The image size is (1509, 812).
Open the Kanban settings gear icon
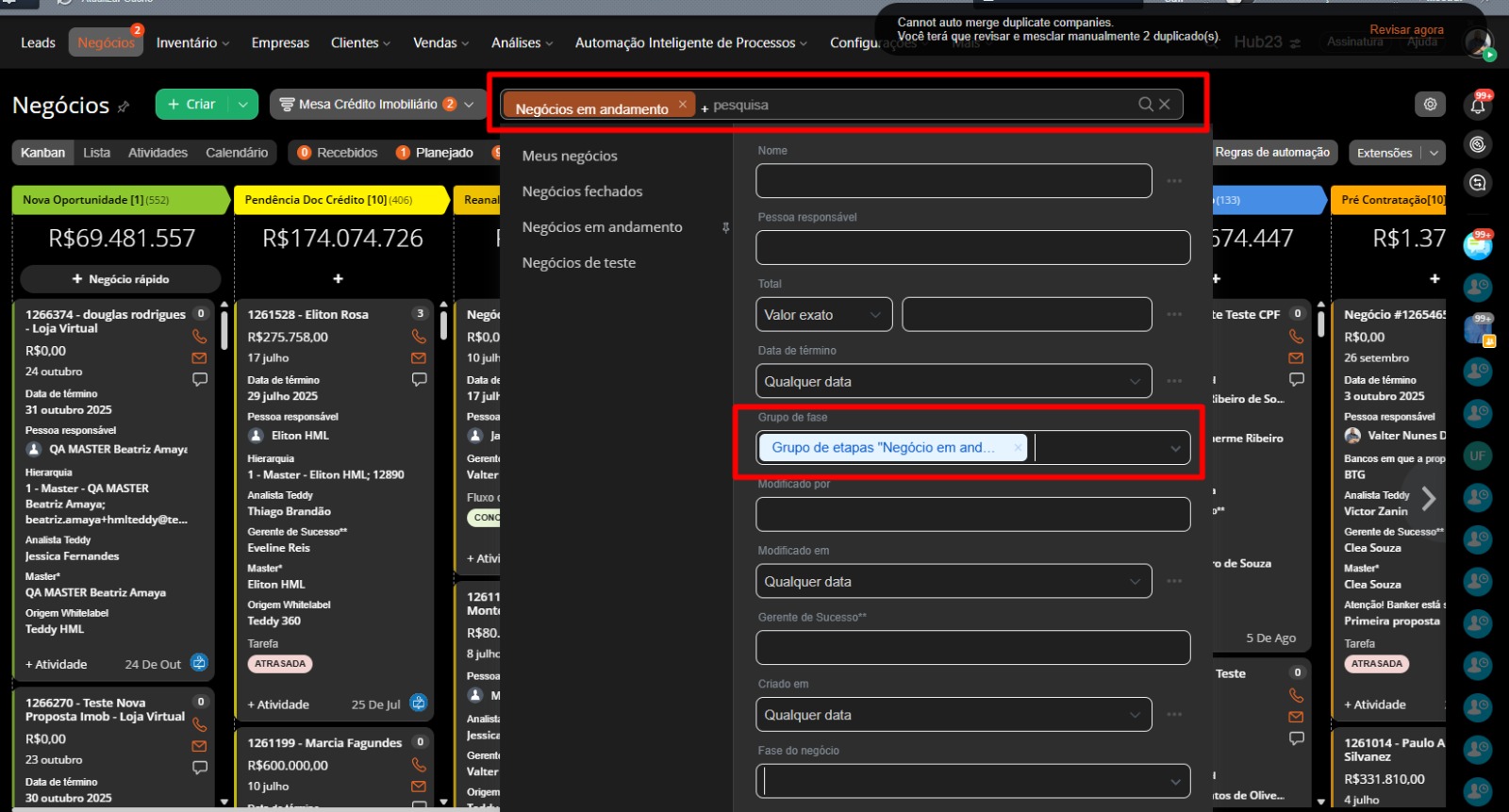coord(1430,105)
